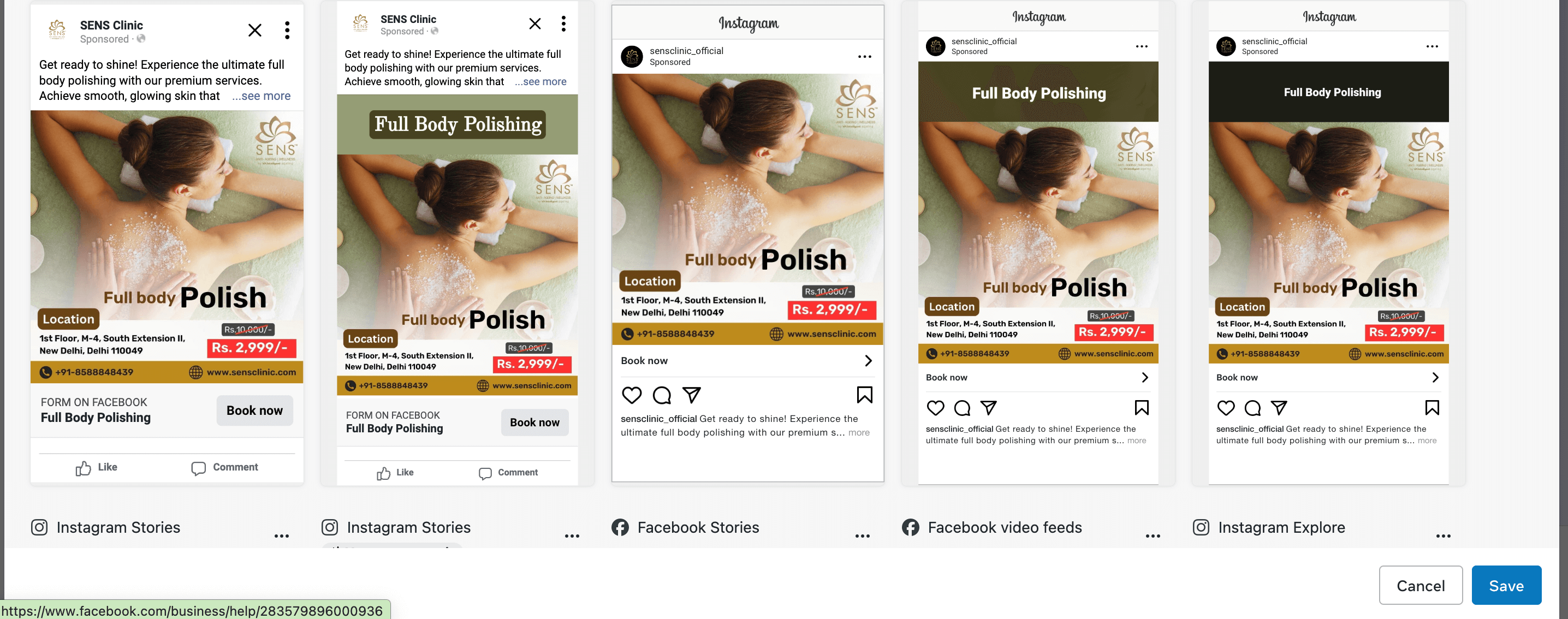Screen dimensions: 1568x619
Task: Dismiss second SENS Clinic ad with X
Action: (534, 23)
